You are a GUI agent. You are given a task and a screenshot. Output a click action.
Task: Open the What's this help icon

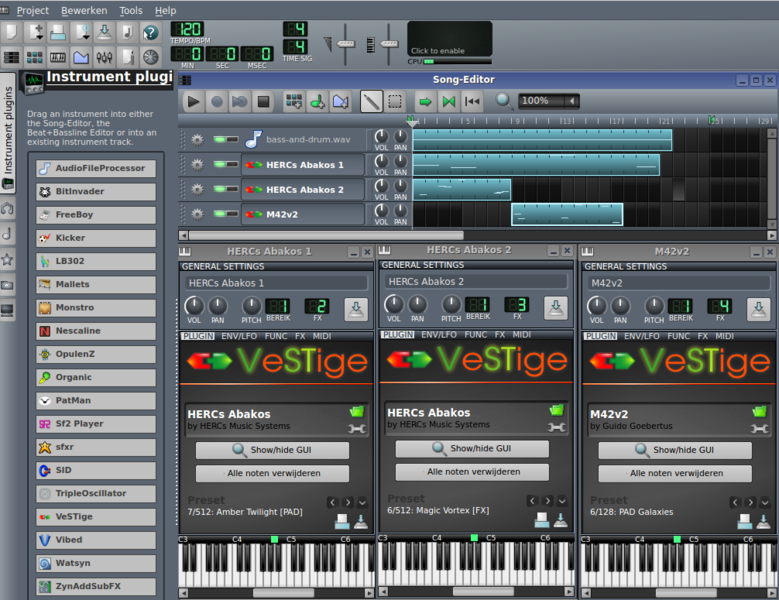tap(150, 32)
